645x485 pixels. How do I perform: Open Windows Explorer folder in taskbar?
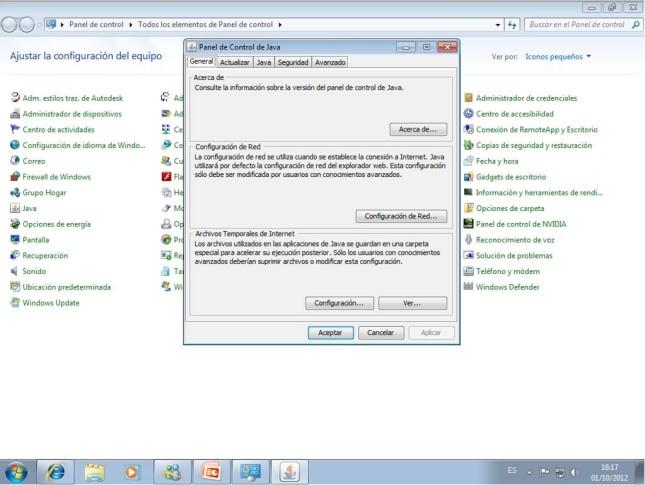[94, 472]
